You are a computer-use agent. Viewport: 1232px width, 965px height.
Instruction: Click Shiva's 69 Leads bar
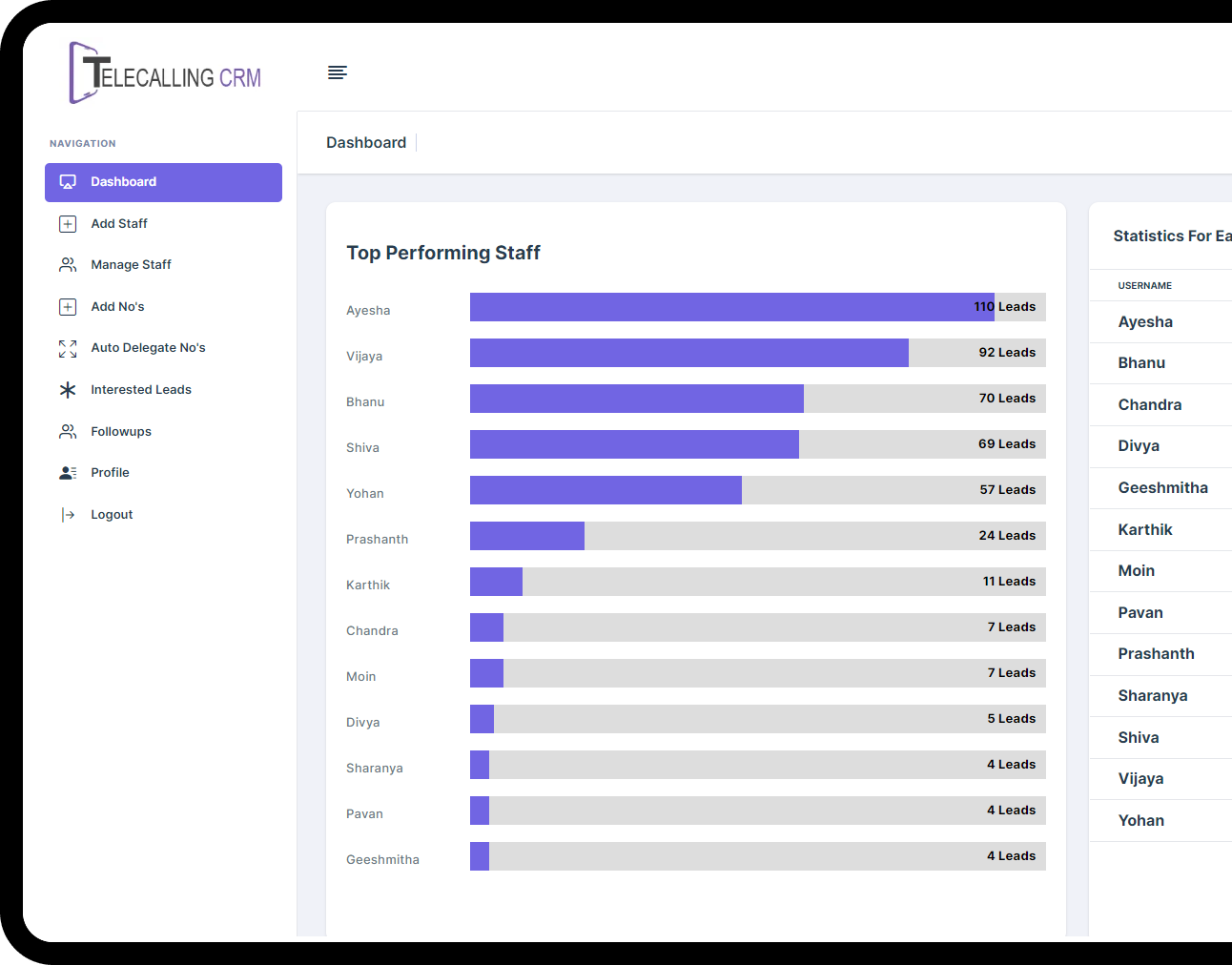click(x=758, y=444)
